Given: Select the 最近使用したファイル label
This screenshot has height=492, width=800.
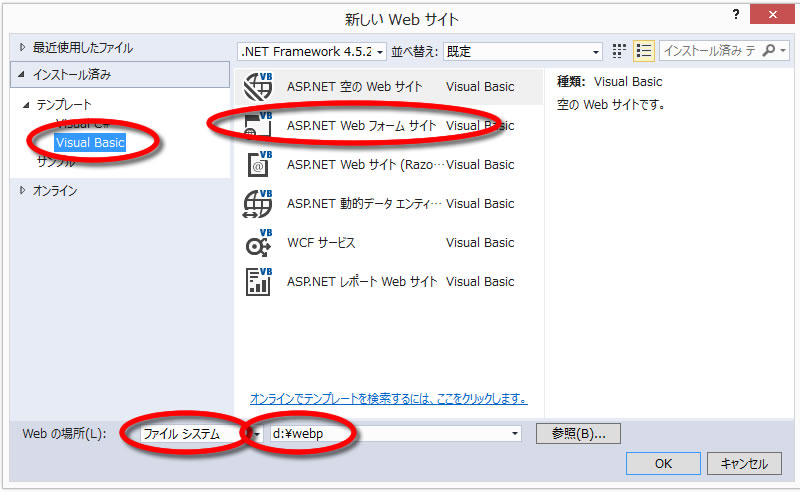Looking at the screenshot, I should [83, 47].
